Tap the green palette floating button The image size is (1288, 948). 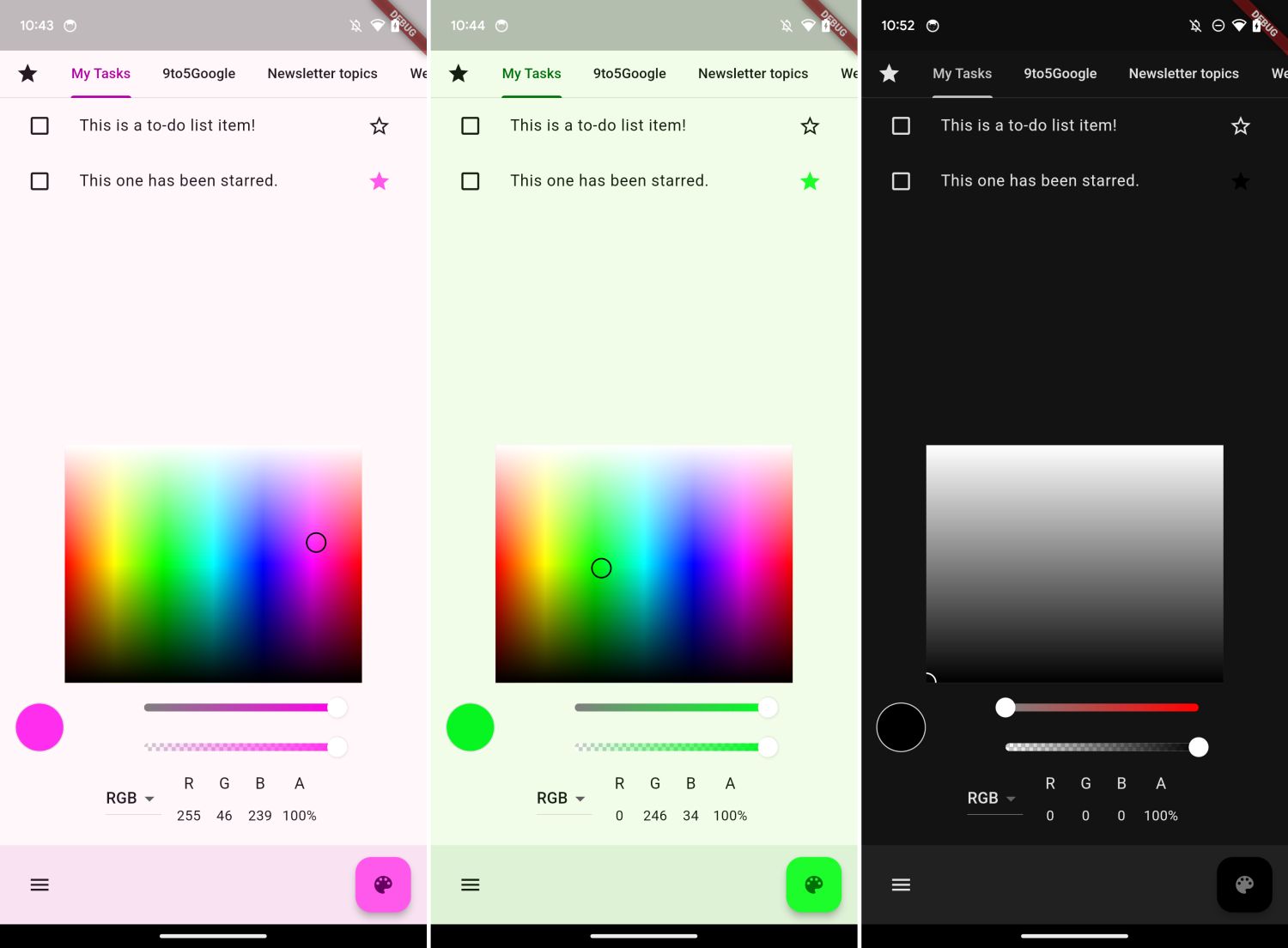pyautogui.click(x=813, y=884)
